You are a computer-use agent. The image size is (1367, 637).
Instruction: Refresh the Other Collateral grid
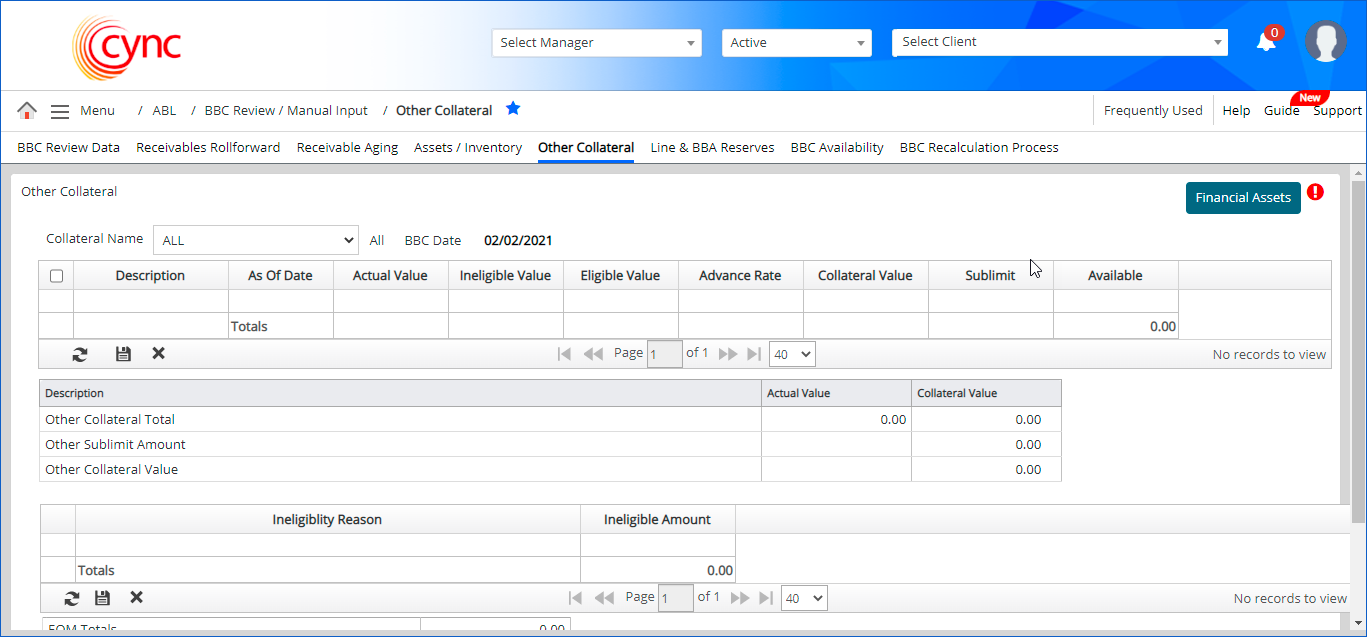tap(80, 354)
